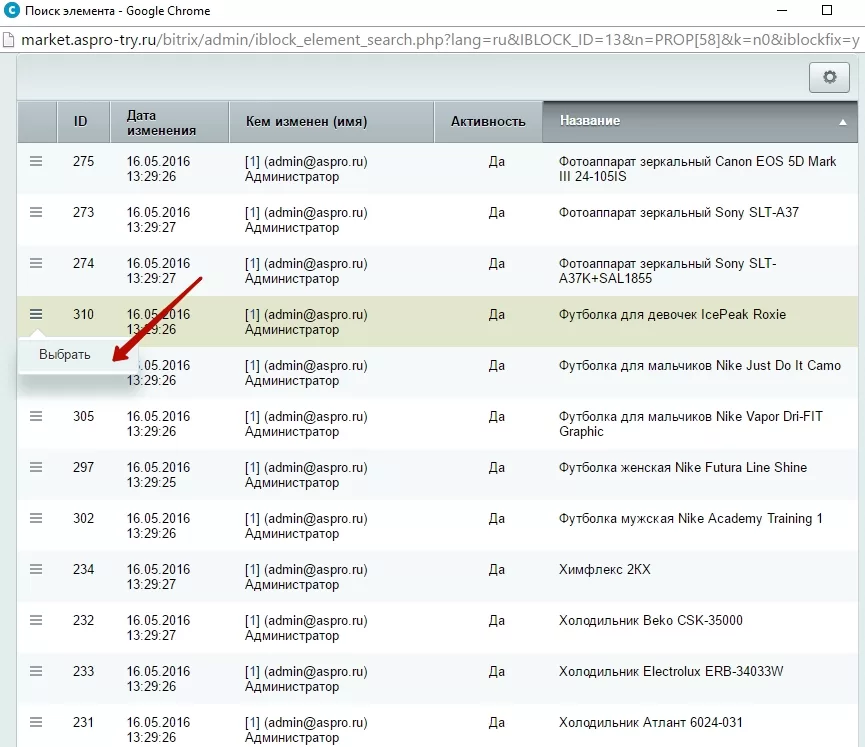Open user [1] link in row 274
This screenshot has width=865, height=747.
pyautogui.click(x=252, y=264)
